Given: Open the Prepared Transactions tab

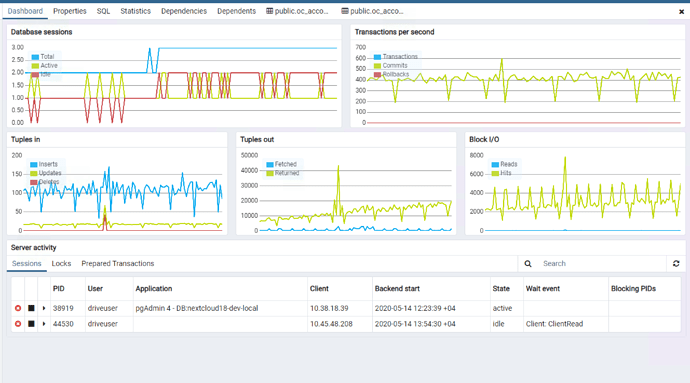Looking at the screenshot, I should pyautogui.click(x=117, y=263).
